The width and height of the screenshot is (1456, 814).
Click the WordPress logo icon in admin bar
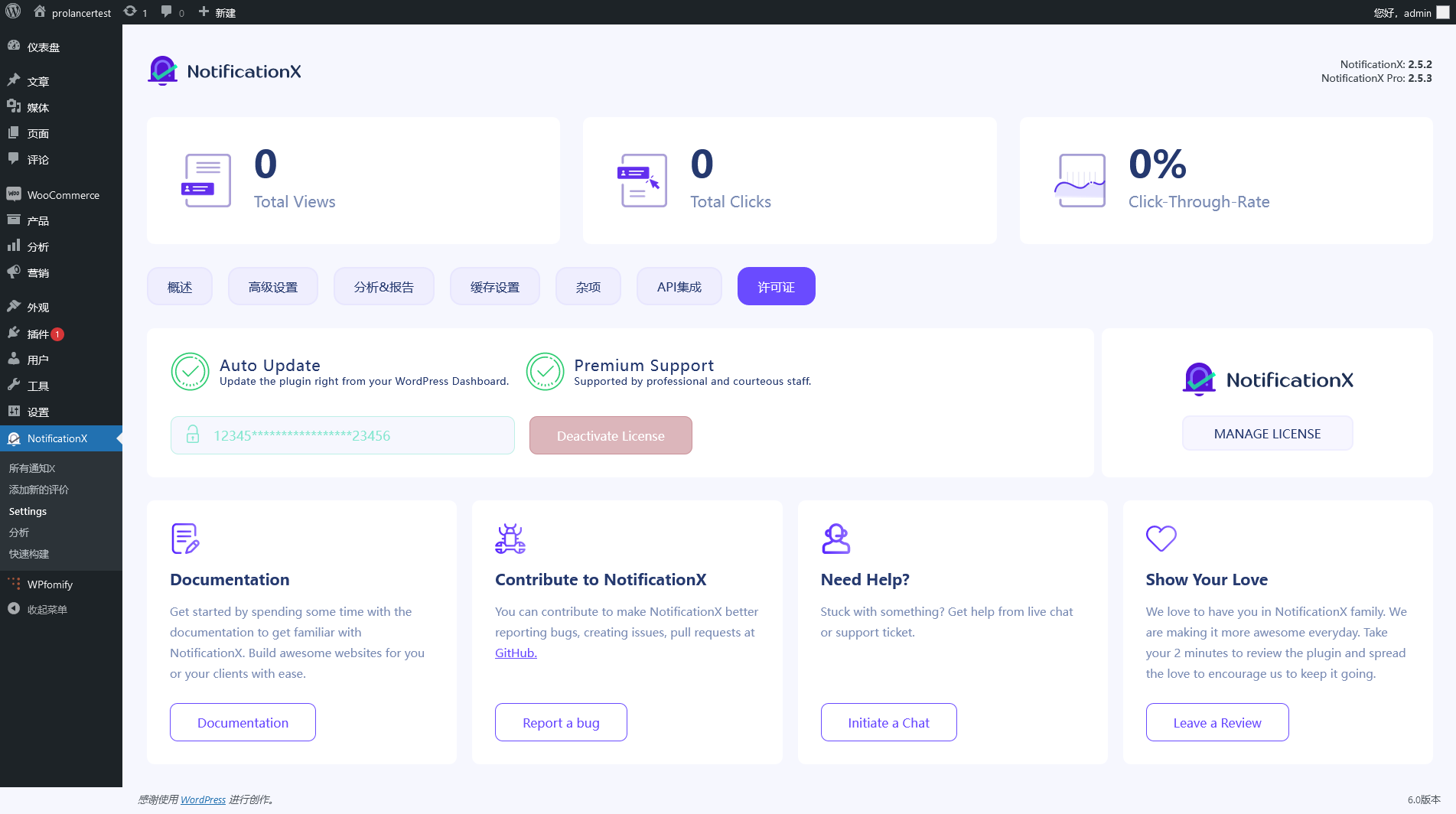click(13, 12)
